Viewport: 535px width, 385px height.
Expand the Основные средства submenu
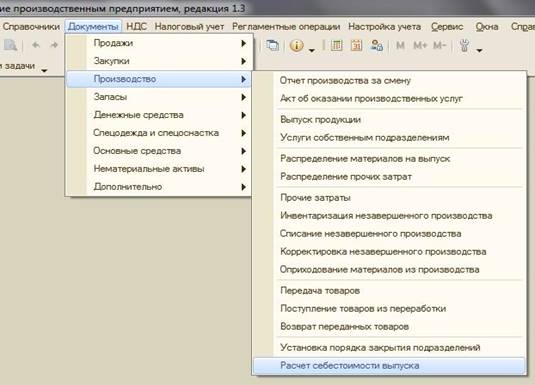click(x=159, y=151)
